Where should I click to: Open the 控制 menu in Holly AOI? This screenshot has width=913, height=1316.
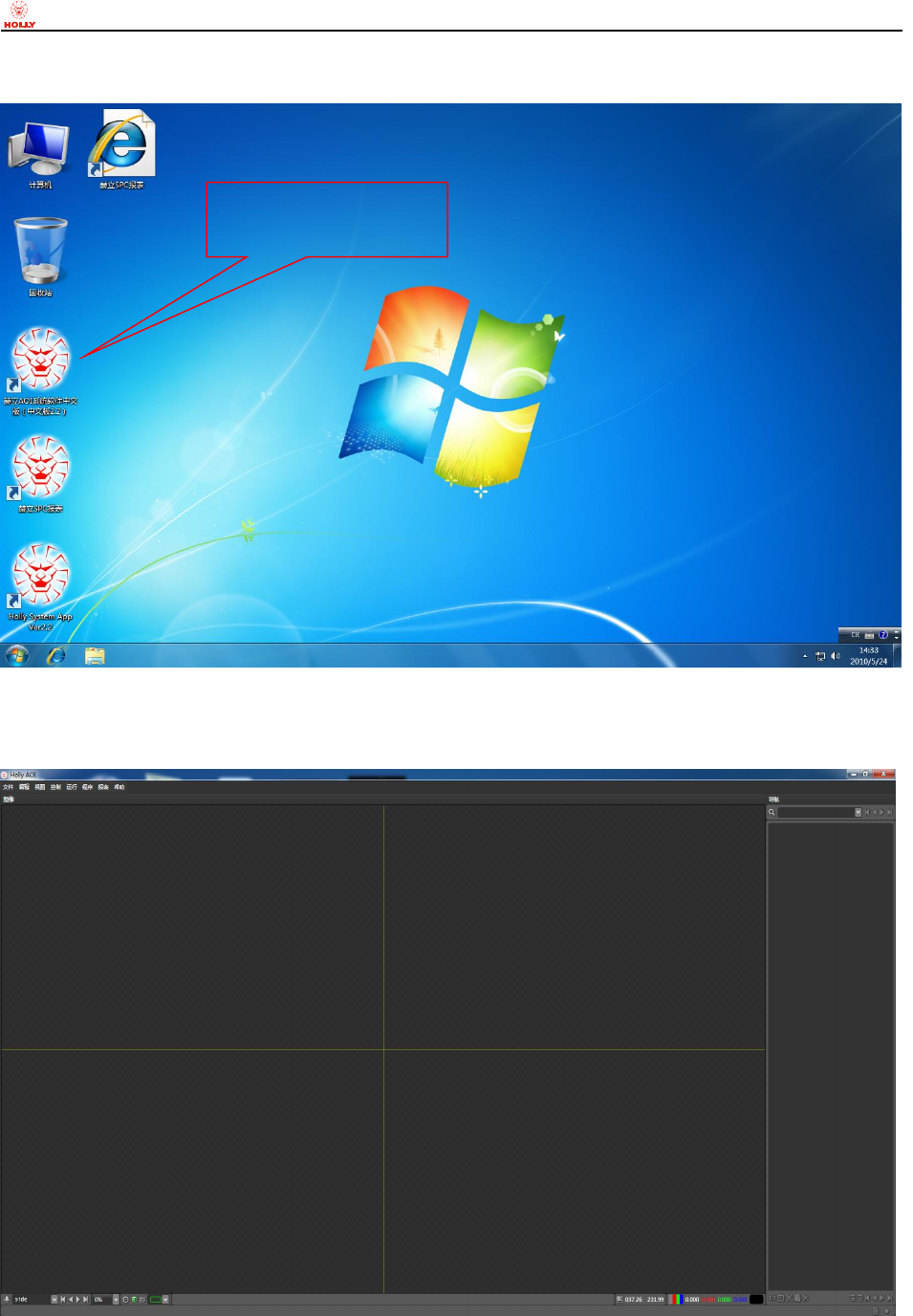tap(55, 787)
